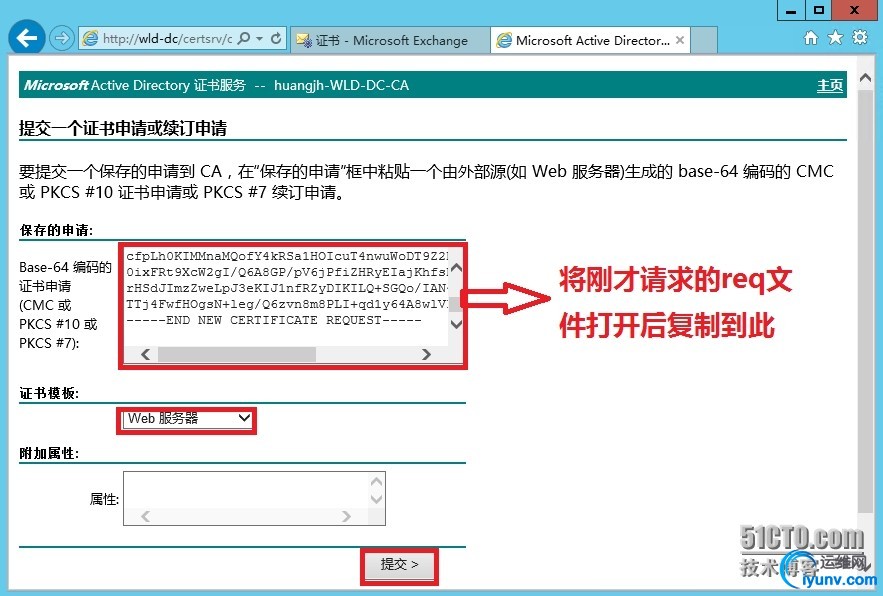This screenshot has width=883, height=596.
Task: Click the END NEW CERTIFICATE REQUEST line
Action: pos(274,320)
